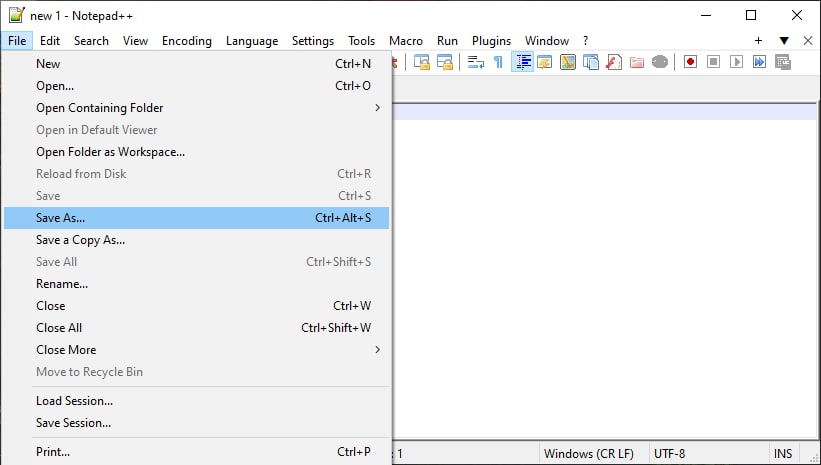Image resolution: width=821 pixels, height=465 pixels.
Task: Toggle synchronize vertical scrolling icon
Action: [422, 62]
